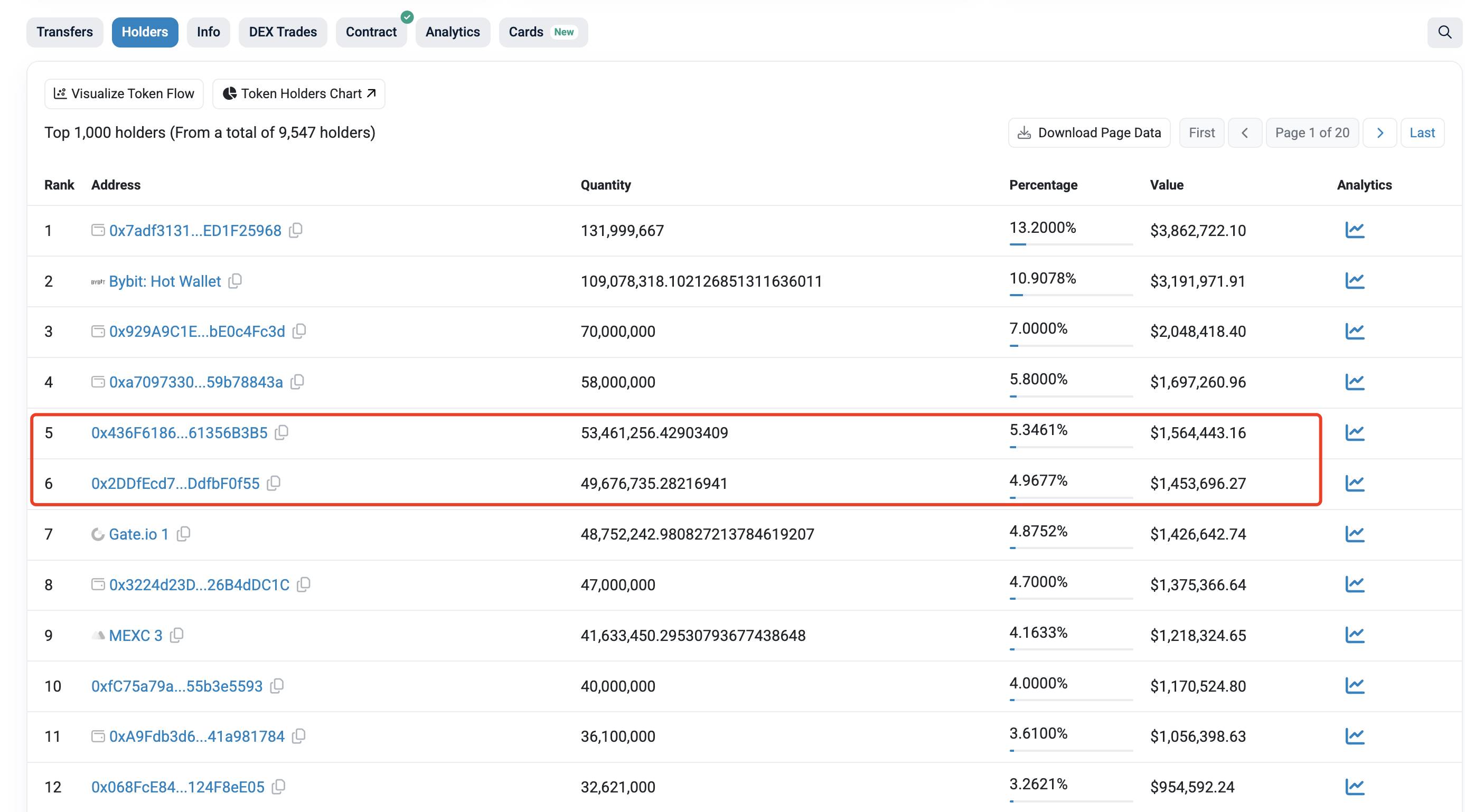Switch to the Transfers tab
The image size is (1465, 812).
(x=65, y=32)
